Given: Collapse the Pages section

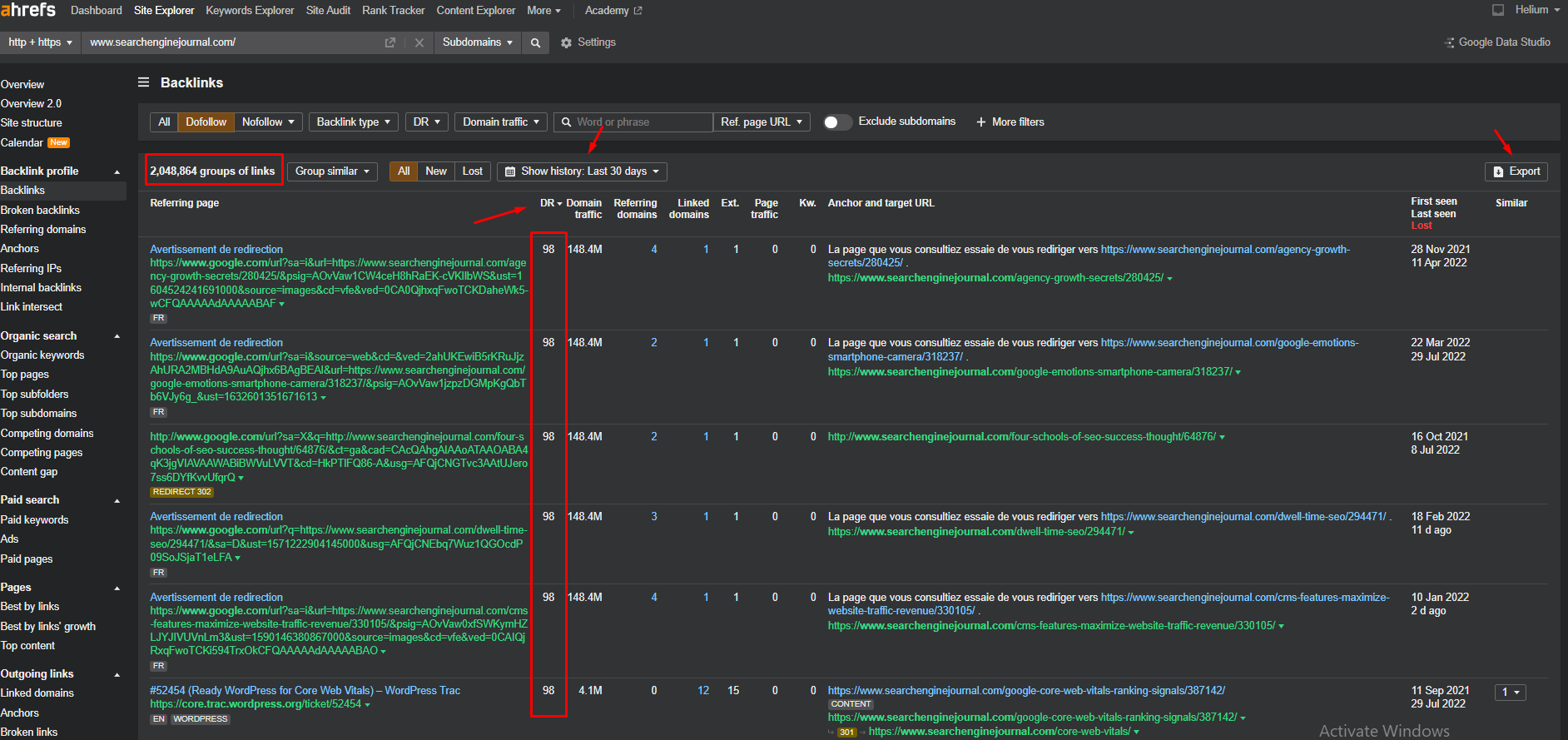Looking at the screenshot, I should click(117, 589).
